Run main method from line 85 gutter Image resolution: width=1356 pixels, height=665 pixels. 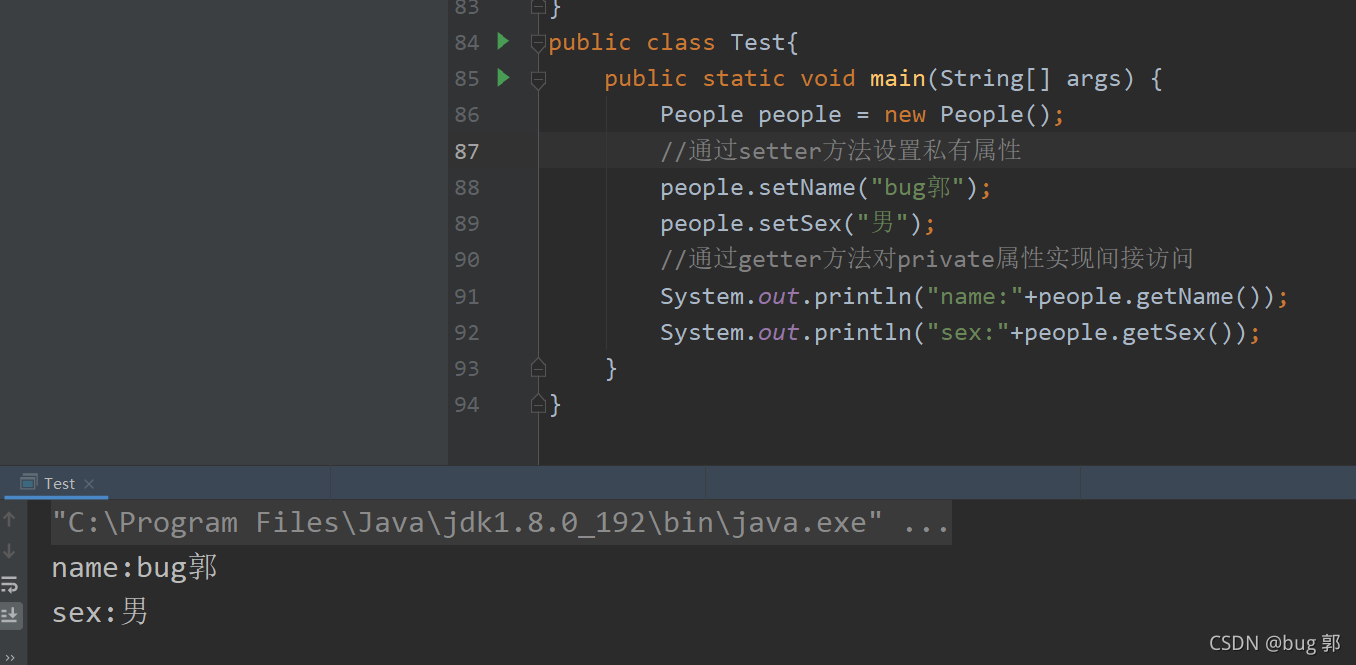point(503,78)
